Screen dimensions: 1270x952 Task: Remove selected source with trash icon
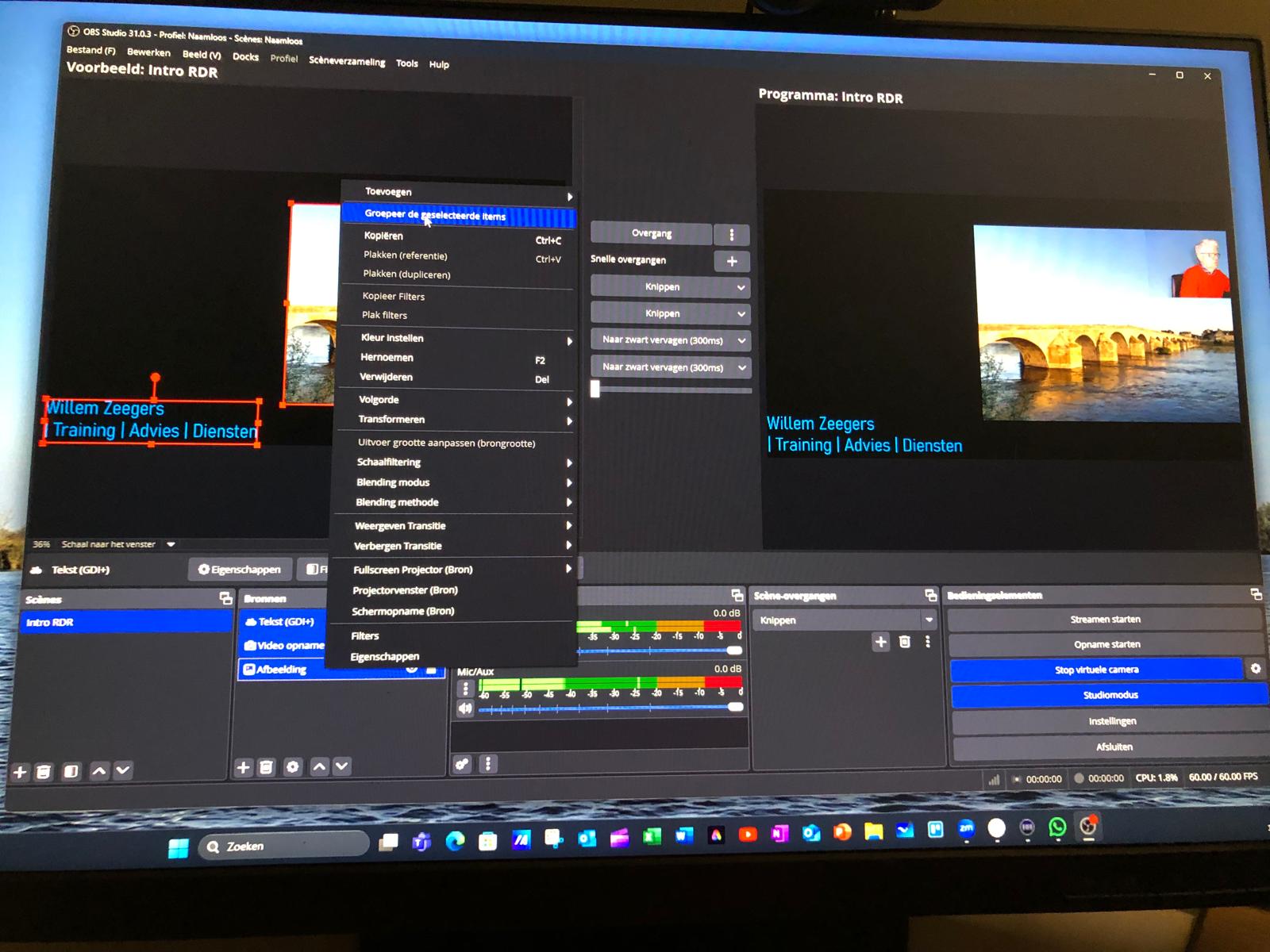coord(267,767)
